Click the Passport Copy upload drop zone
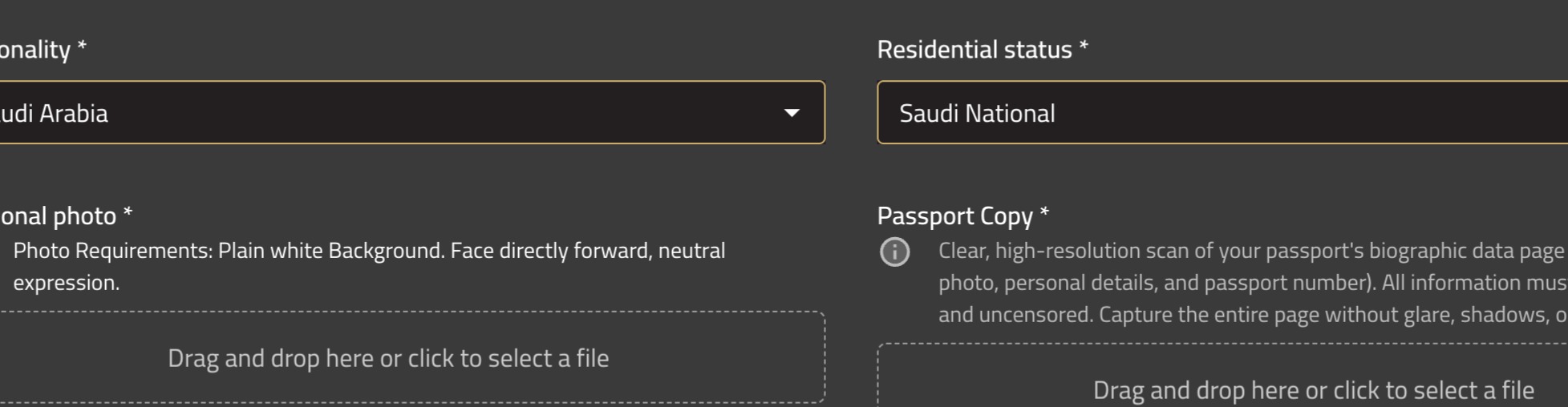 coord(1222,375)
